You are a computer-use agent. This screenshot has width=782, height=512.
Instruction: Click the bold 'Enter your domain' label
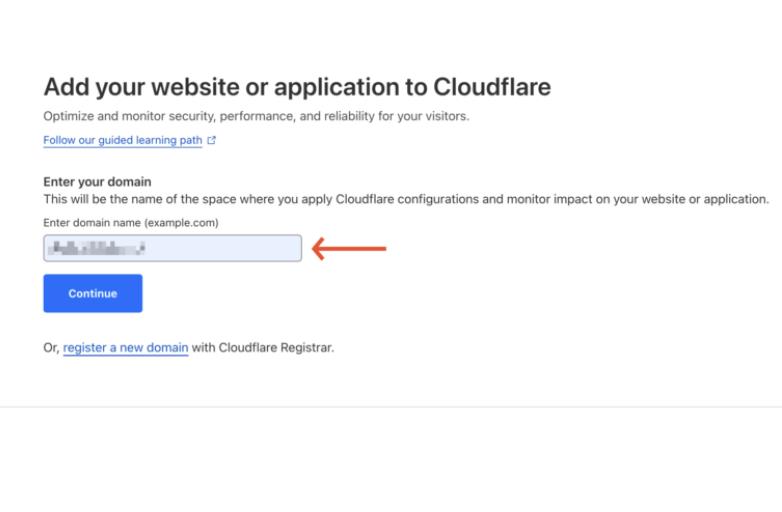pyautogui.click(x=97, y=182)
